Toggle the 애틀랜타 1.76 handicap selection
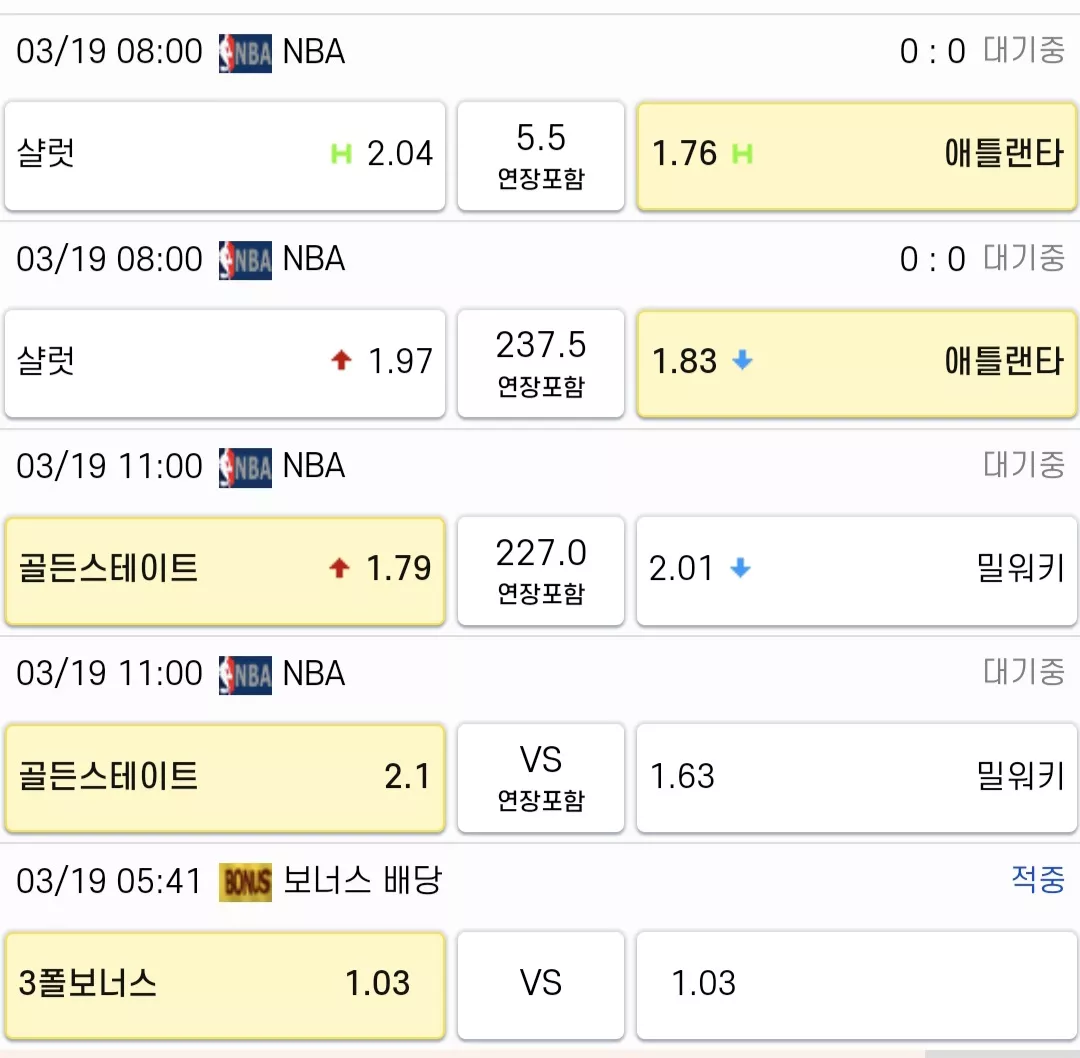Viewport: 1080px width, 1058px height. coord(857,156)
